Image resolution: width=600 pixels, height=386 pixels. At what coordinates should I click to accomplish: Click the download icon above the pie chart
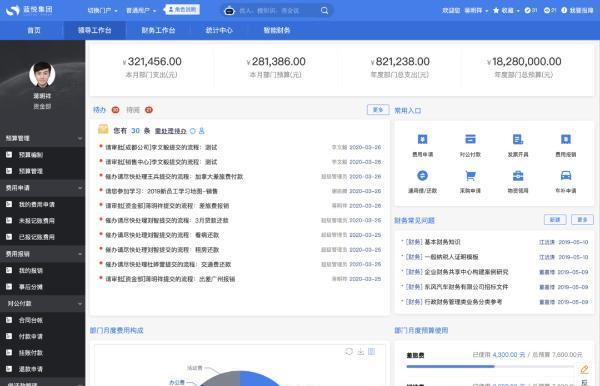[360, 351]
